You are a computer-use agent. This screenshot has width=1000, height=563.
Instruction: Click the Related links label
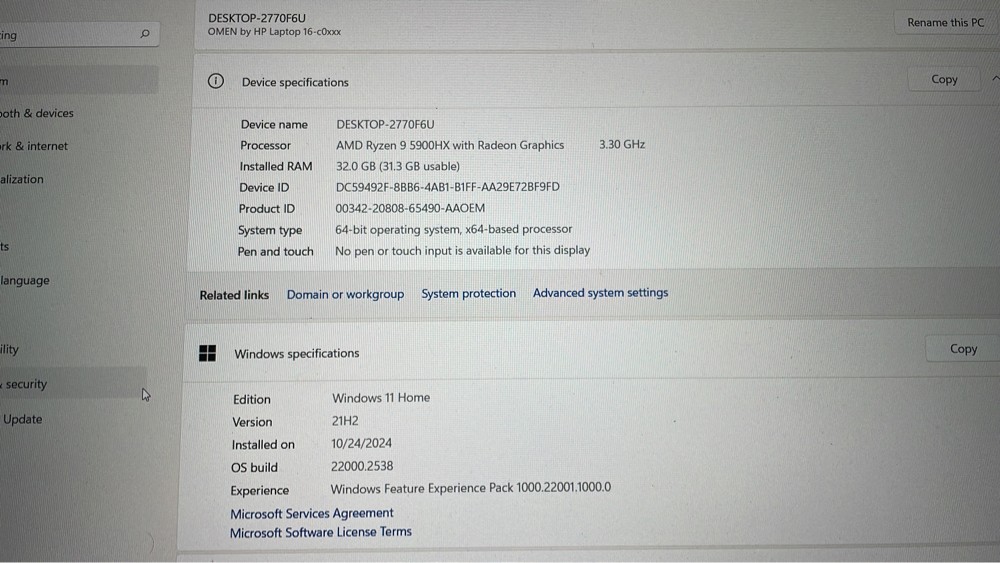[234, 295]
